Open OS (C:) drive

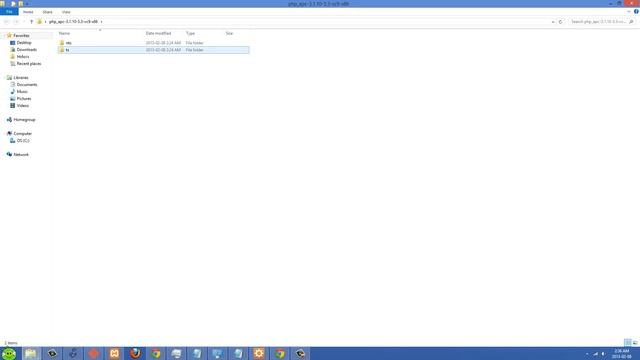(23, 140)
